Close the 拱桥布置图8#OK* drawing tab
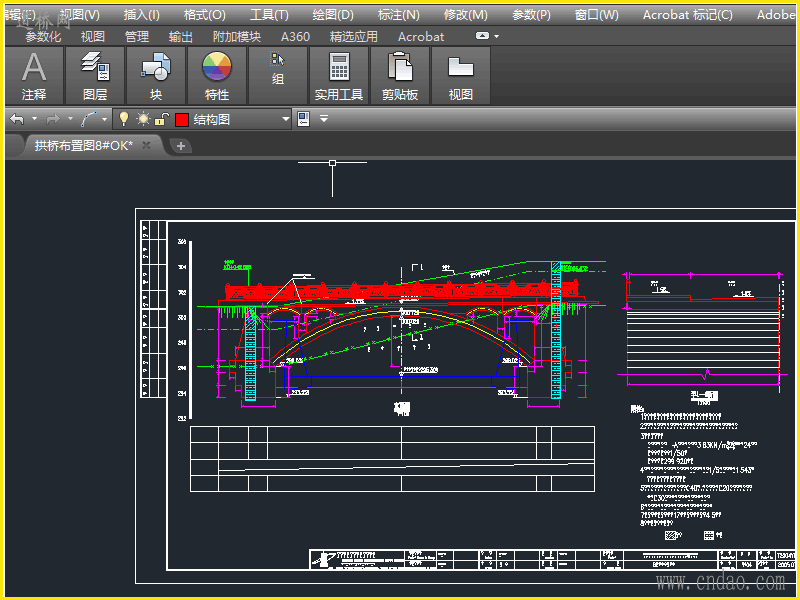This screenshot has height=600, width=800. (x=146, y=145)
